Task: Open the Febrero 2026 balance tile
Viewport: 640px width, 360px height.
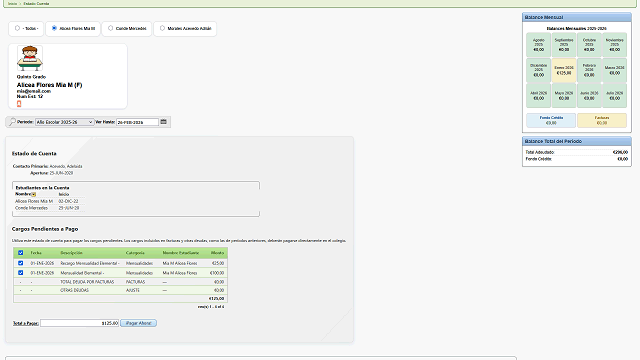Action: pyautogui.click(x=589, y=70)
